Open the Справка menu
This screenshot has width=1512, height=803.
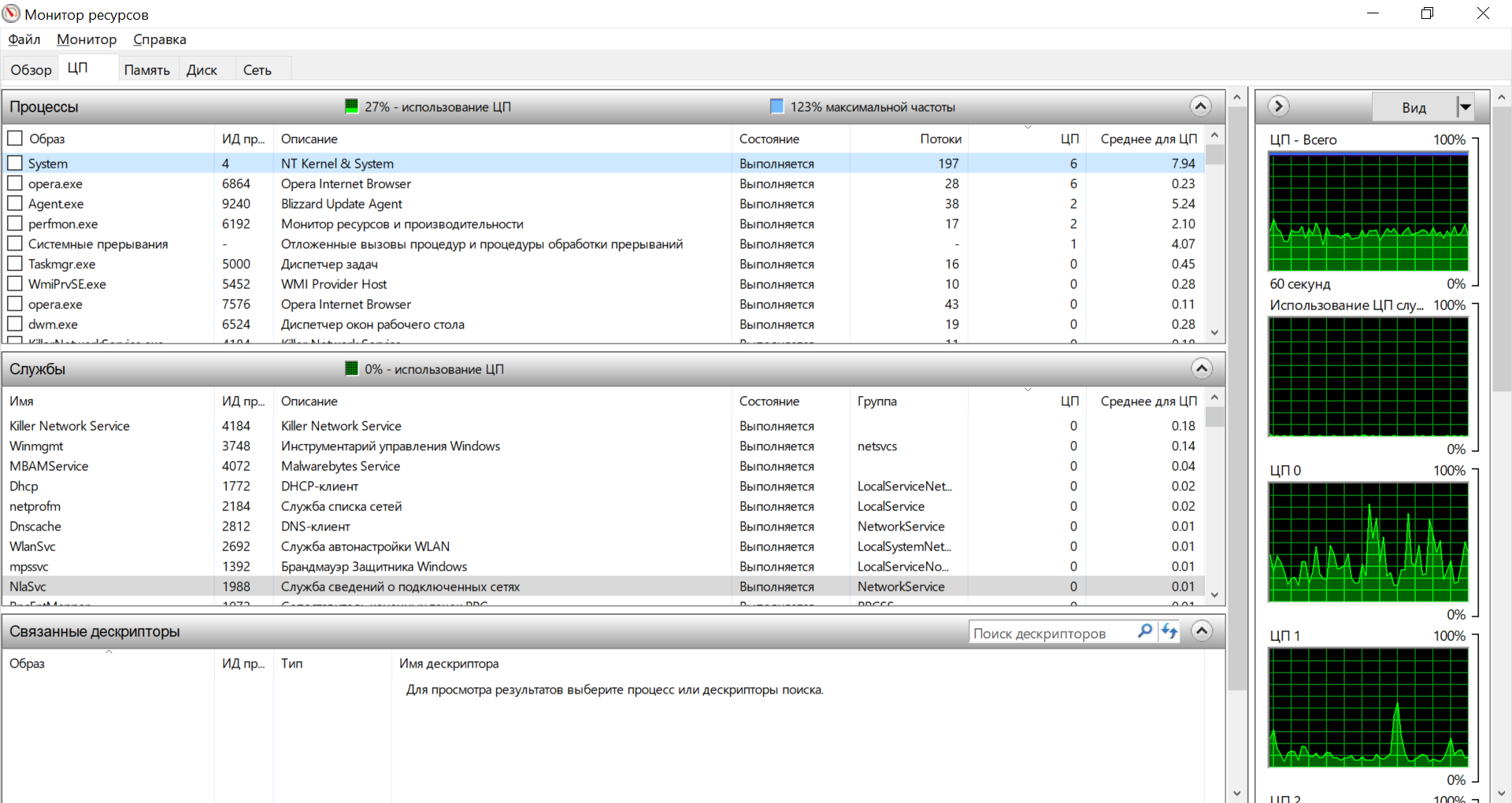[160, 39]
